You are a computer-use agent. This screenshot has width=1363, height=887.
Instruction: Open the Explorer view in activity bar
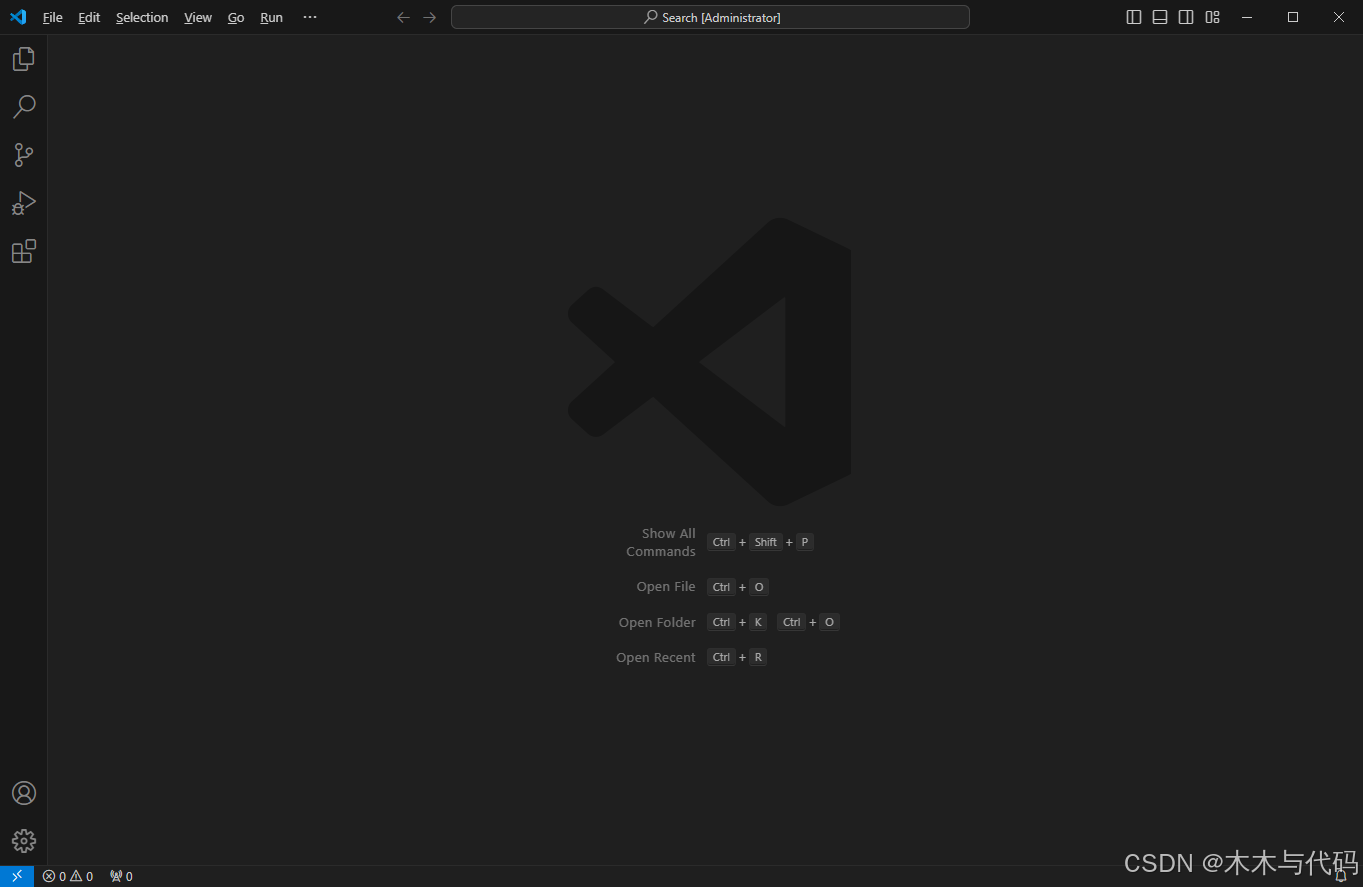pos(24,59)
